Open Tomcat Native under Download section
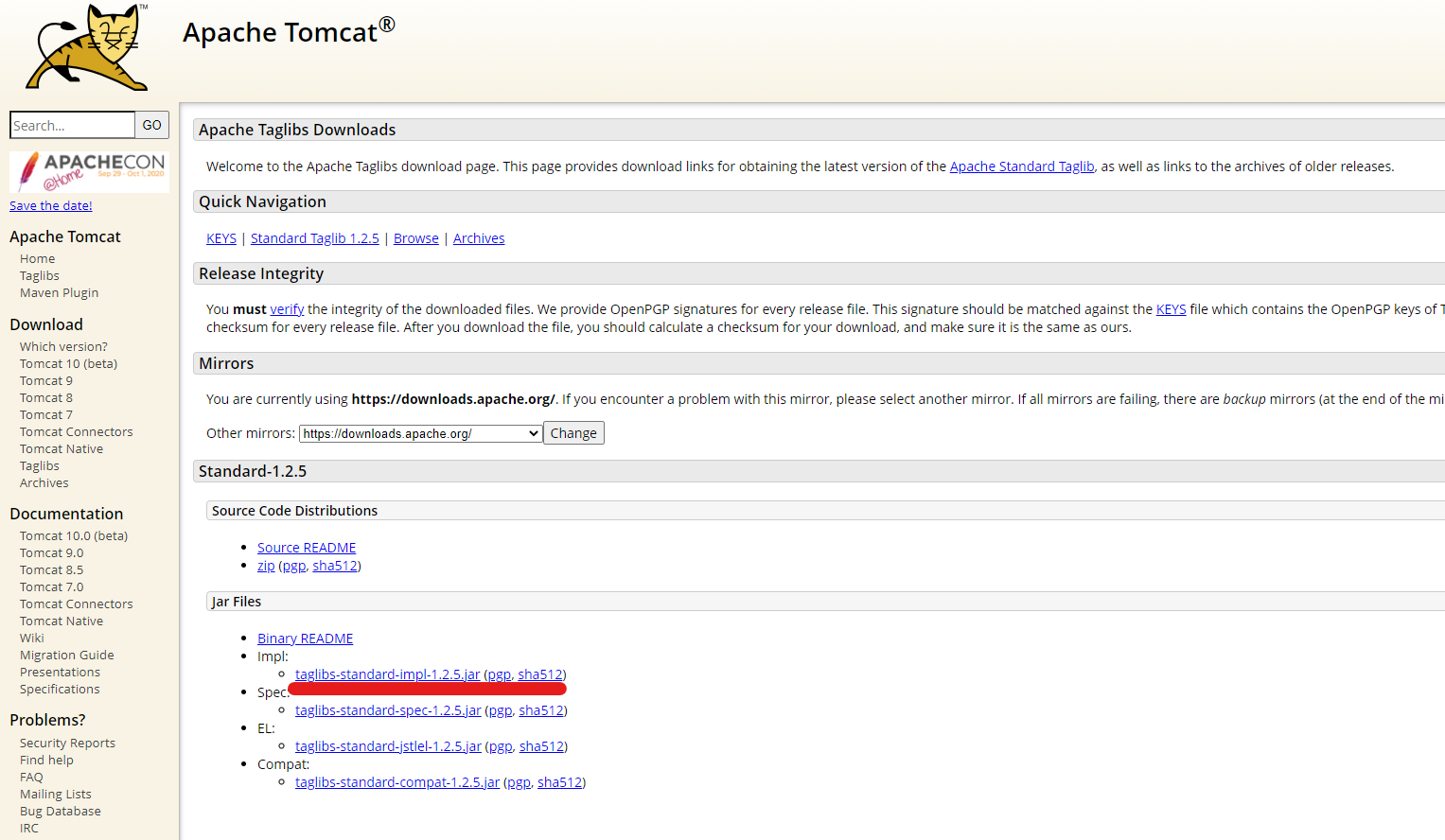Image resolution: width=1445 pixels, height=840 pixels. [62, 448]
